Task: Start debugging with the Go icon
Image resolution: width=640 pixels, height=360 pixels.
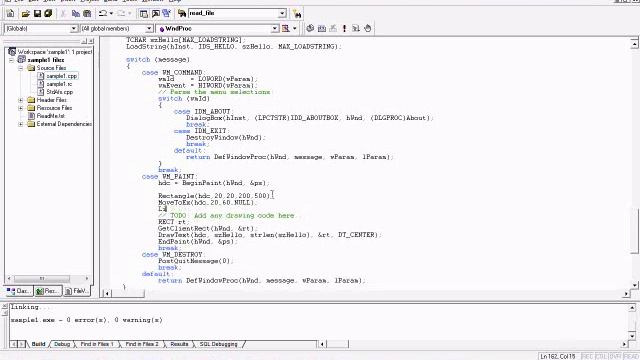Action: point(356,28)
